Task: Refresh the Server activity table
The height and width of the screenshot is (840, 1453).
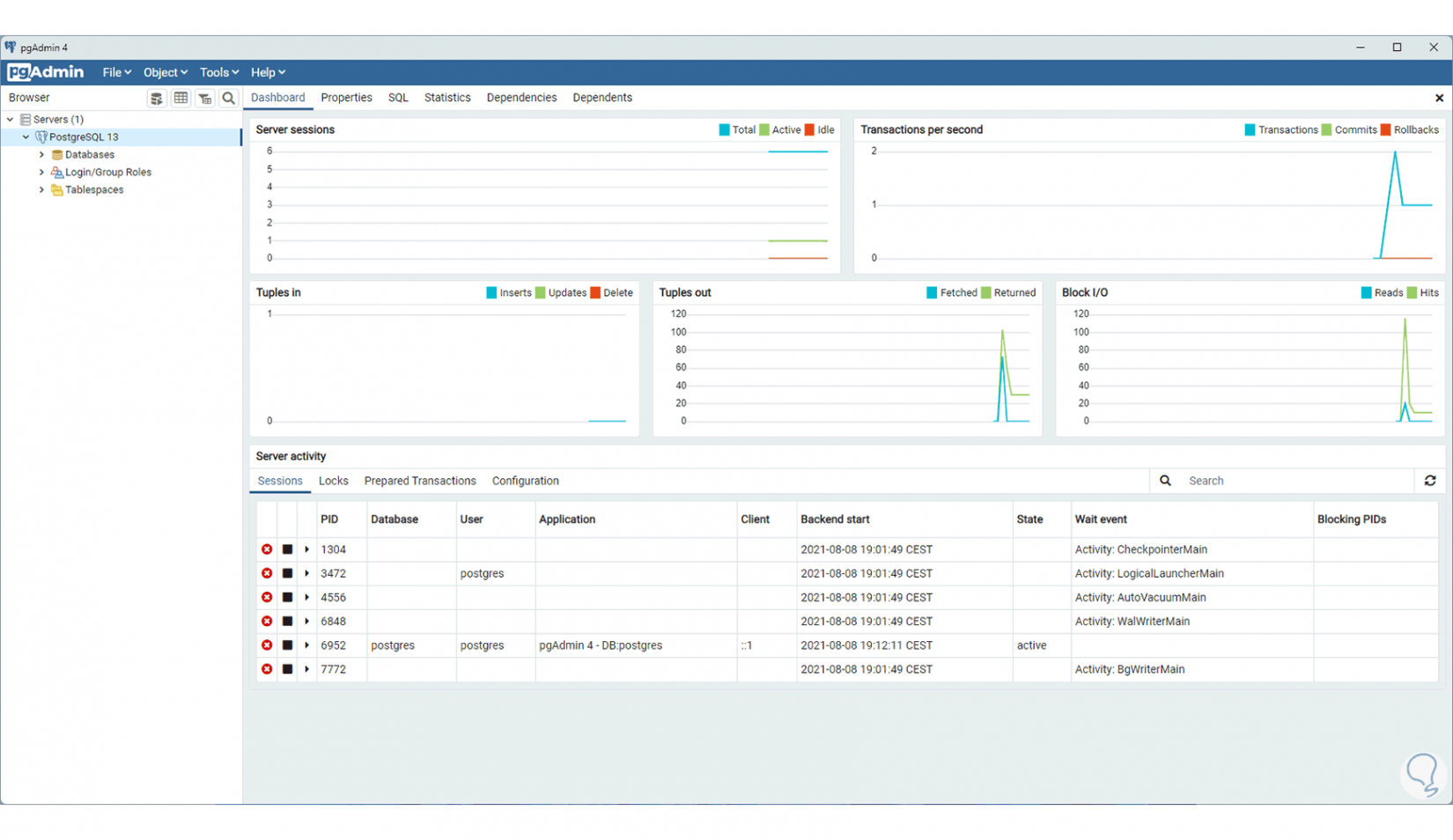Action: tap(1430, 481)
